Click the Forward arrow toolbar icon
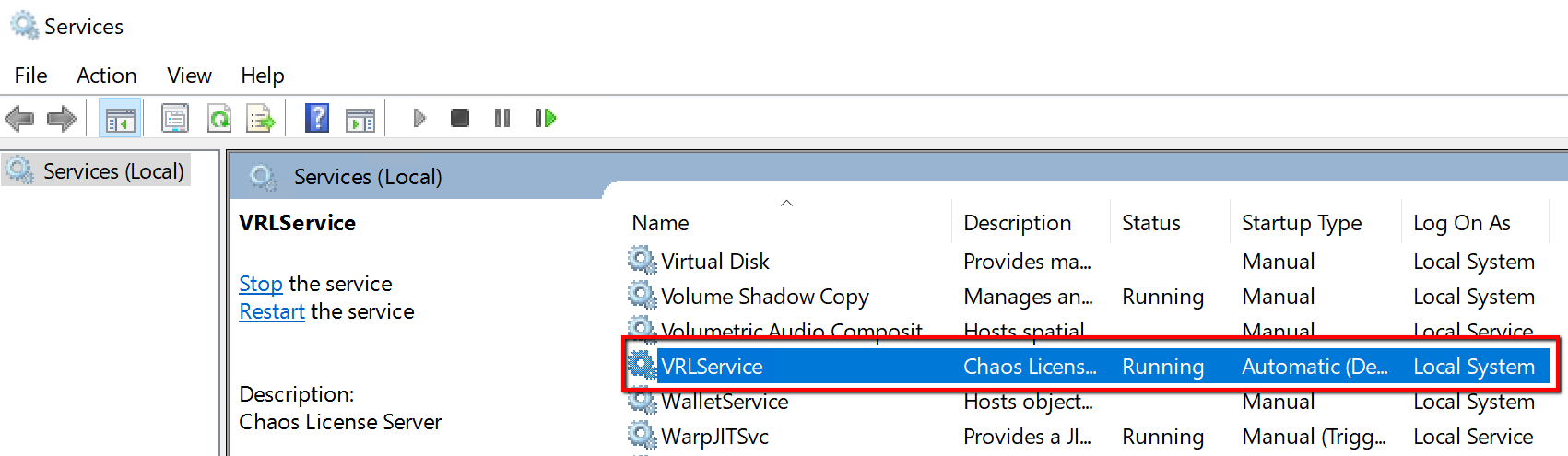The height and width of the screenshot is (456, 1568). click(x=62, y=119)
